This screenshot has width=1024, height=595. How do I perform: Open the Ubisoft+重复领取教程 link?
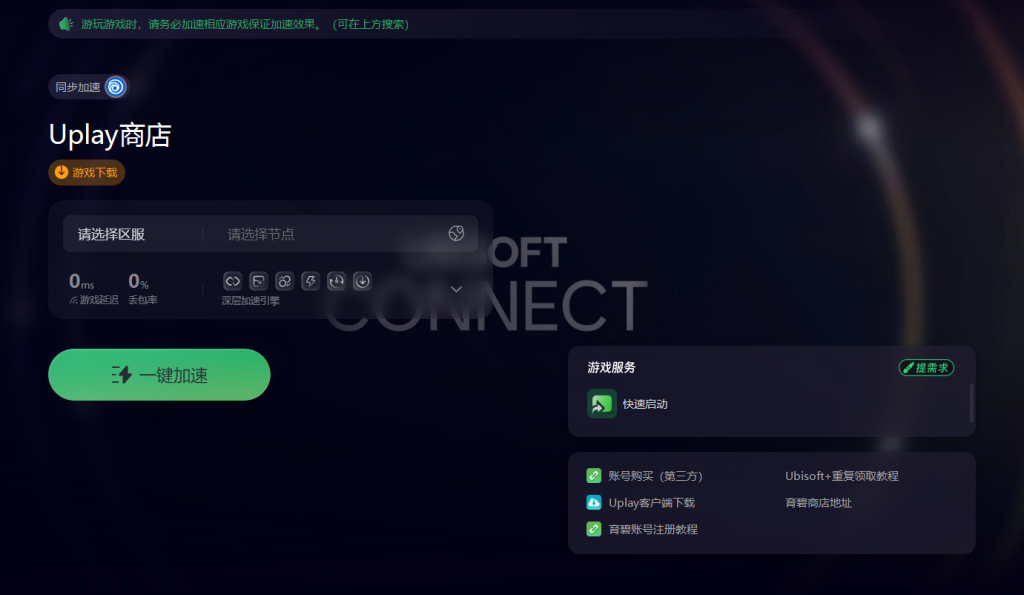[x=842, y=475]
